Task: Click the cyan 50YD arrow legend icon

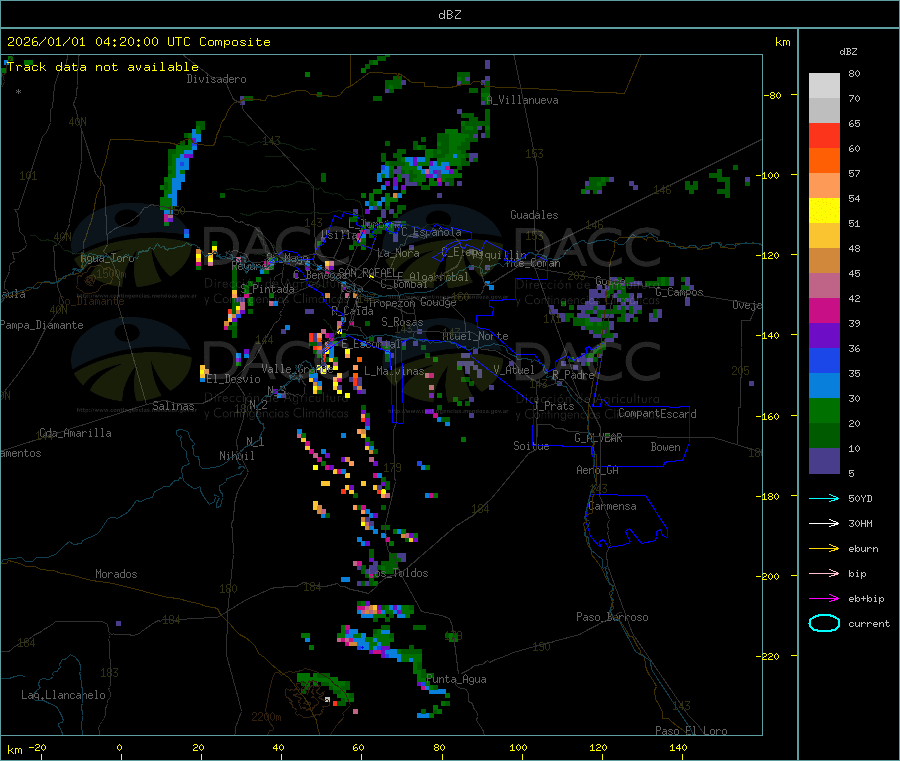Action: click(824, 498)
